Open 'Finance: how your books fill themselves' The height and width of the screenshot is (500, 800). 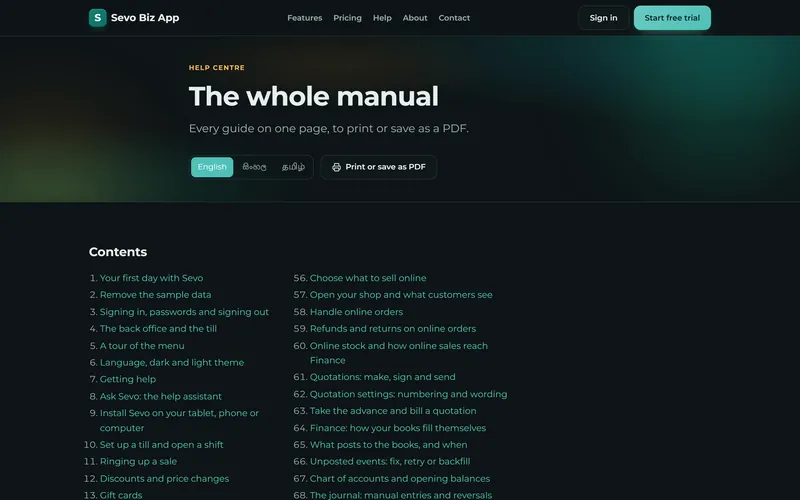[397, 428]
